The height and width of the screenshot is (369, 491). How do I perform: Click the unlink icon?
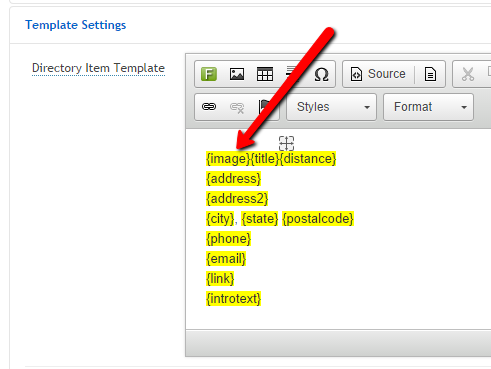click(237, 107)
